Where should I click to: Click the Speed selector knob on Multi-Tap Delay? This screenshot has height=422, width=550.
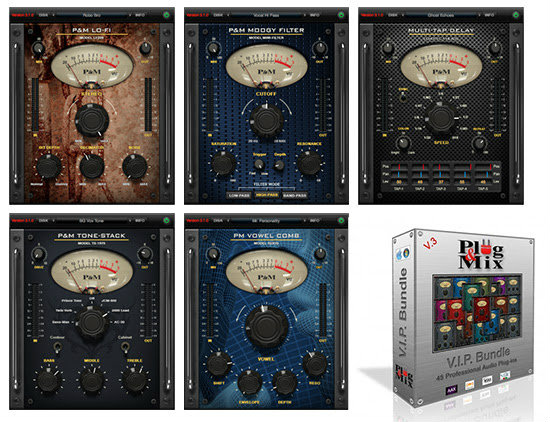pyautogui.click(x=441, y=119)
